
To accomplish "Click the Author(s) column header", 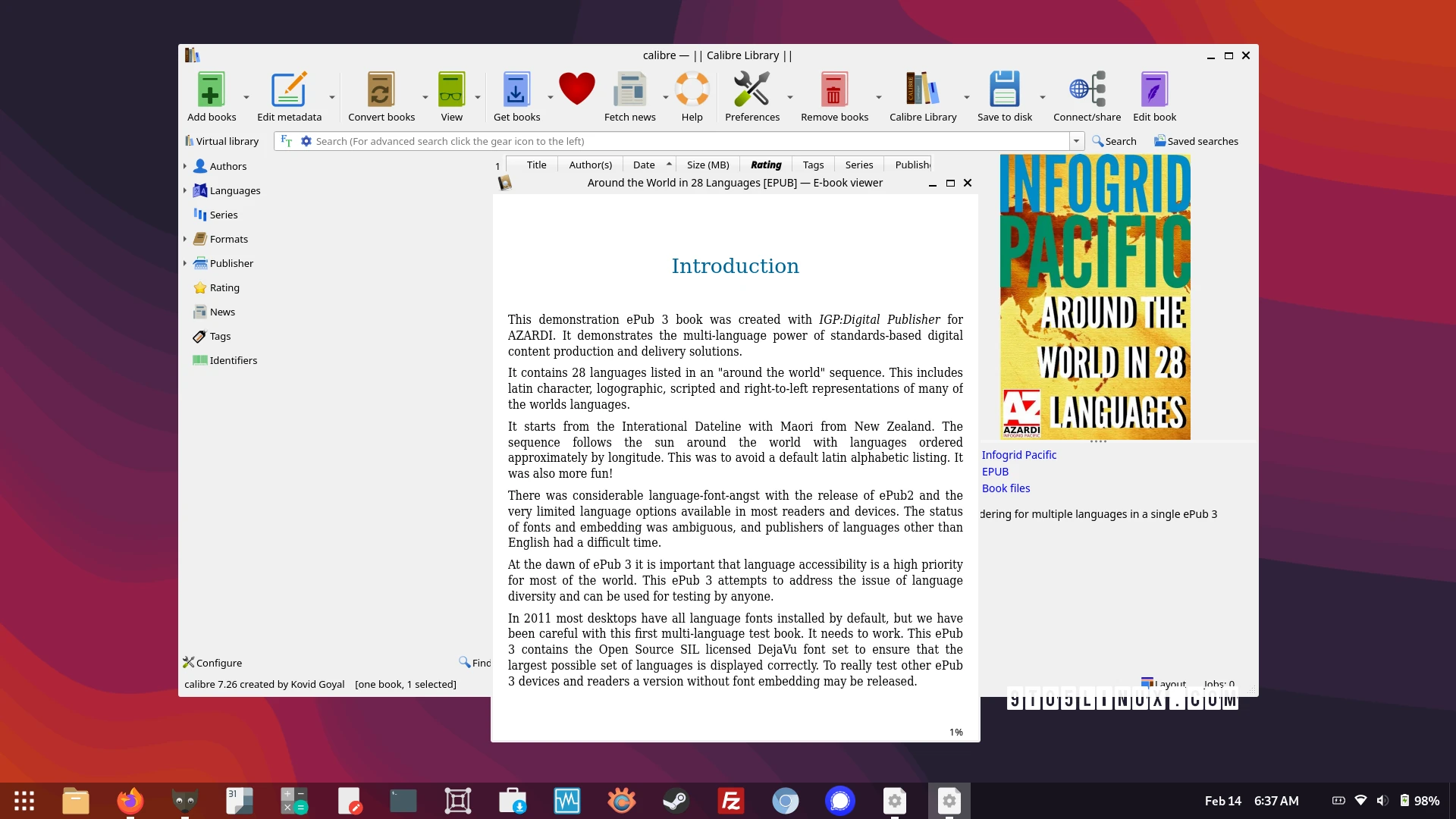I will 590,165.
